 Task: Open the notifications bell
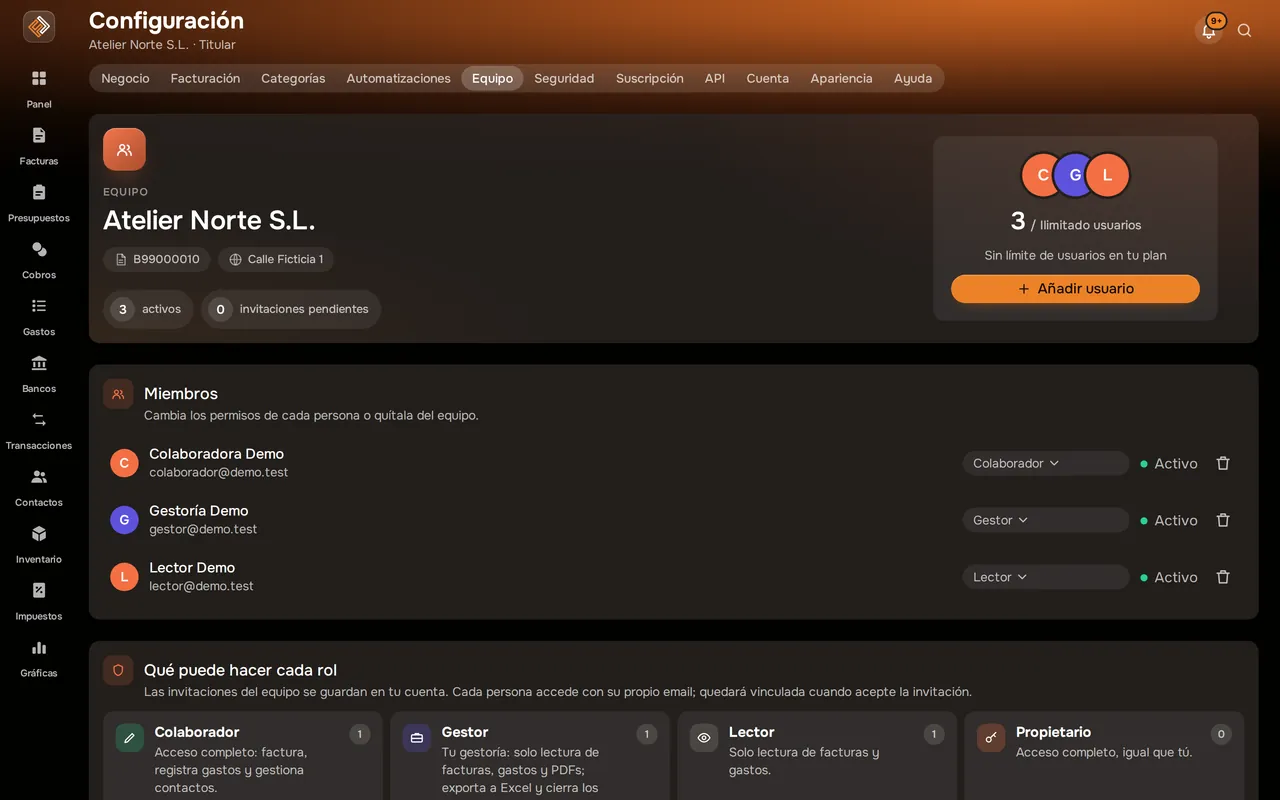pyautogui.click(x=1209, y=31)
